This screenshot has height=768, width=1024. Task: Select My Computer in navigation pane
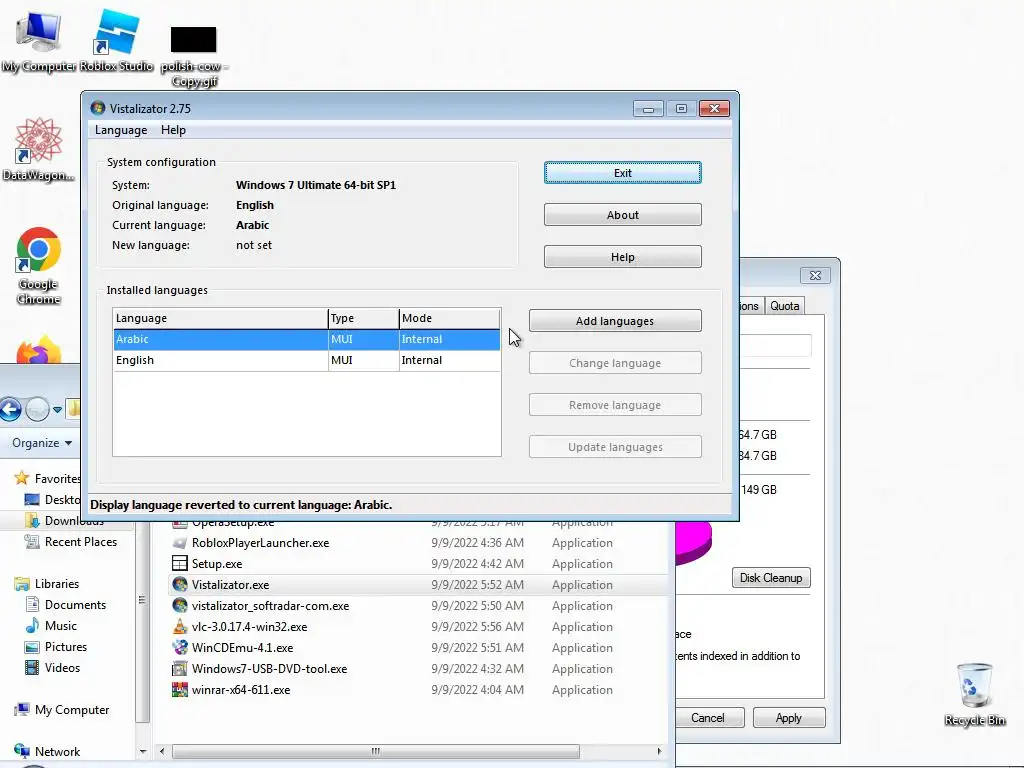(62, 710)
